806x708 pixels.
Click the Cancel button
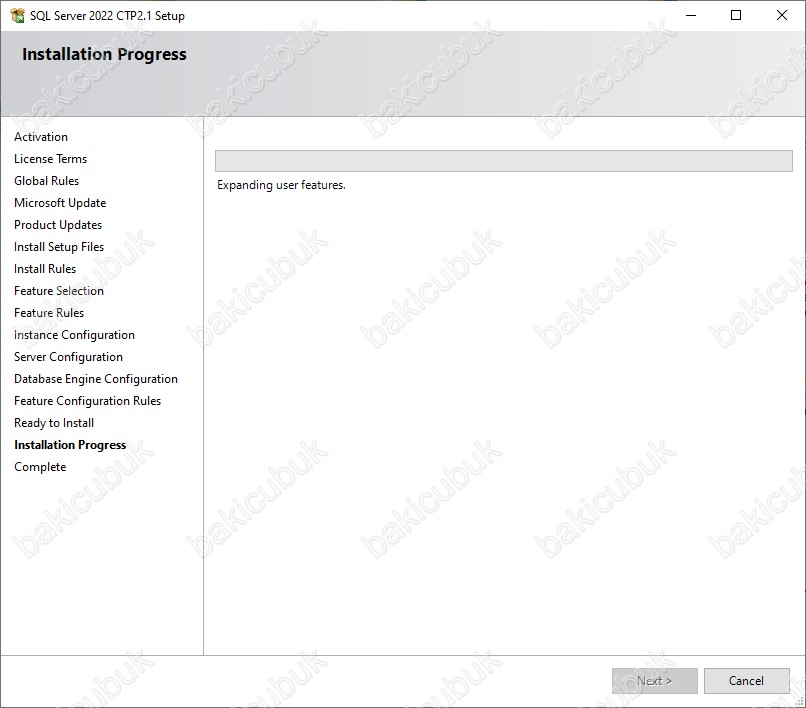pos(746,681)
